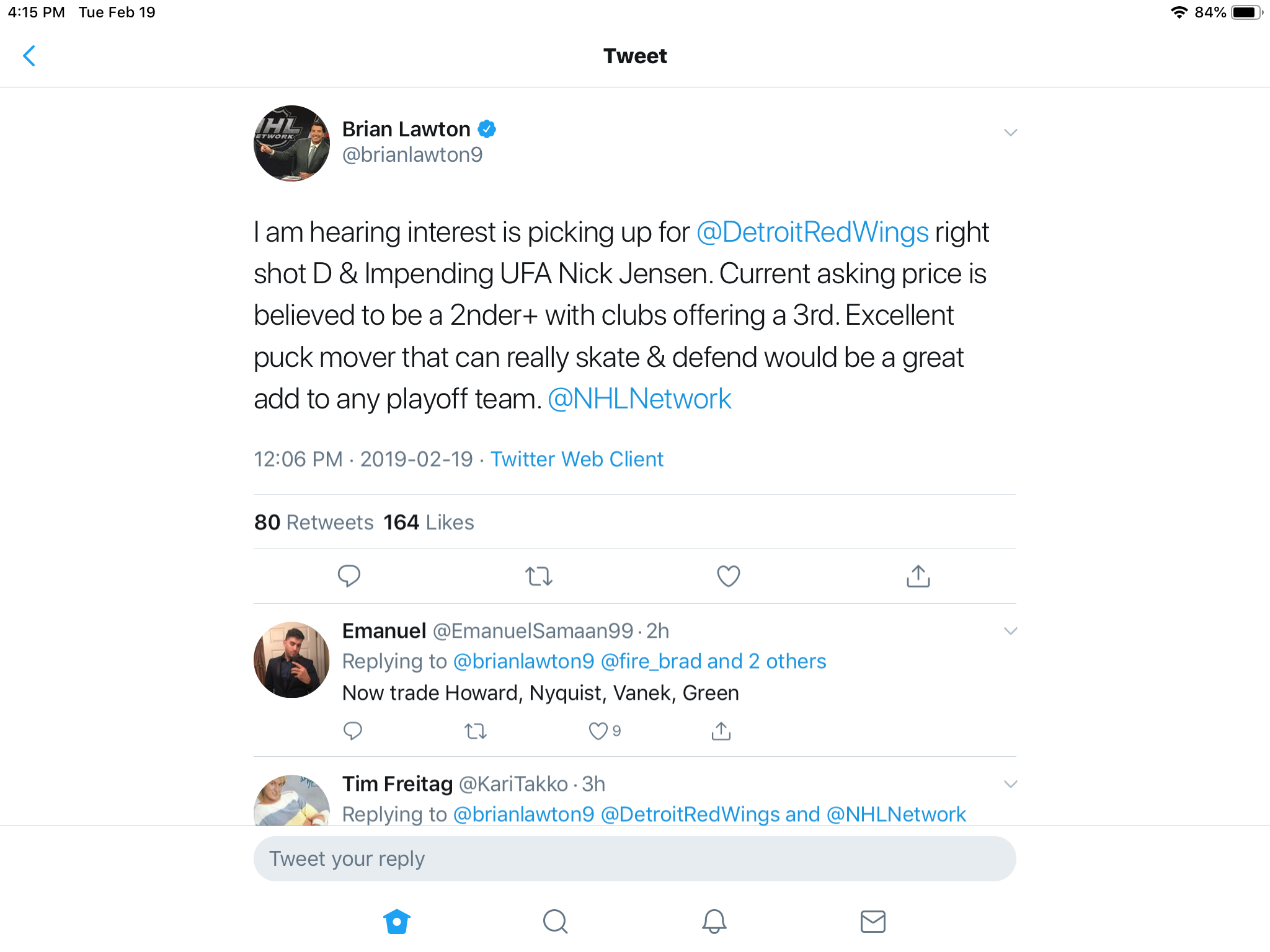The height and width of the screenshot is (952, 1270).
Task: Open the Search tab
Action: pyautogui.click(x=556, y=922)
